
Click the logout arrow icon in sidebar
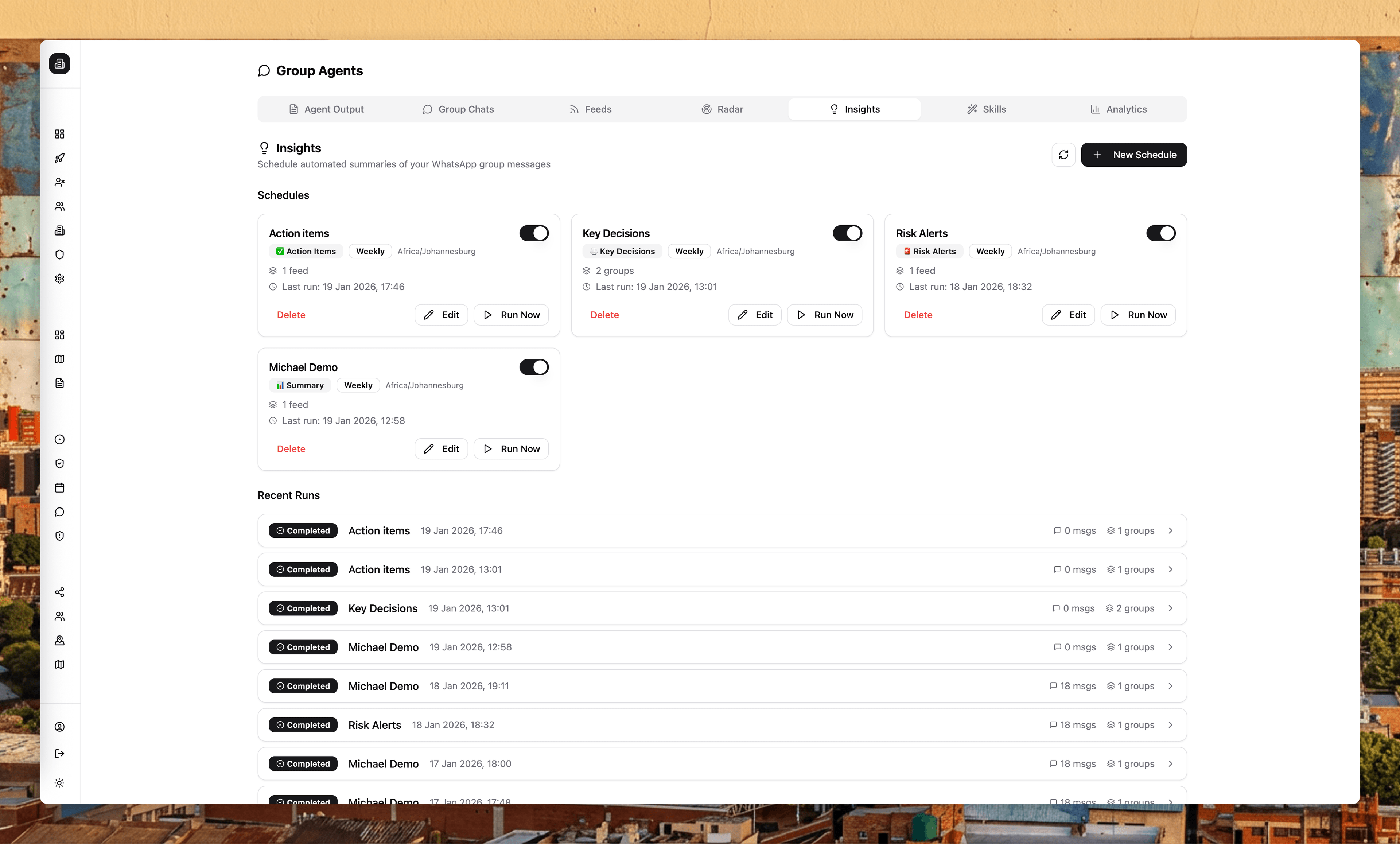pyautogui.click(x=60, y=754)
